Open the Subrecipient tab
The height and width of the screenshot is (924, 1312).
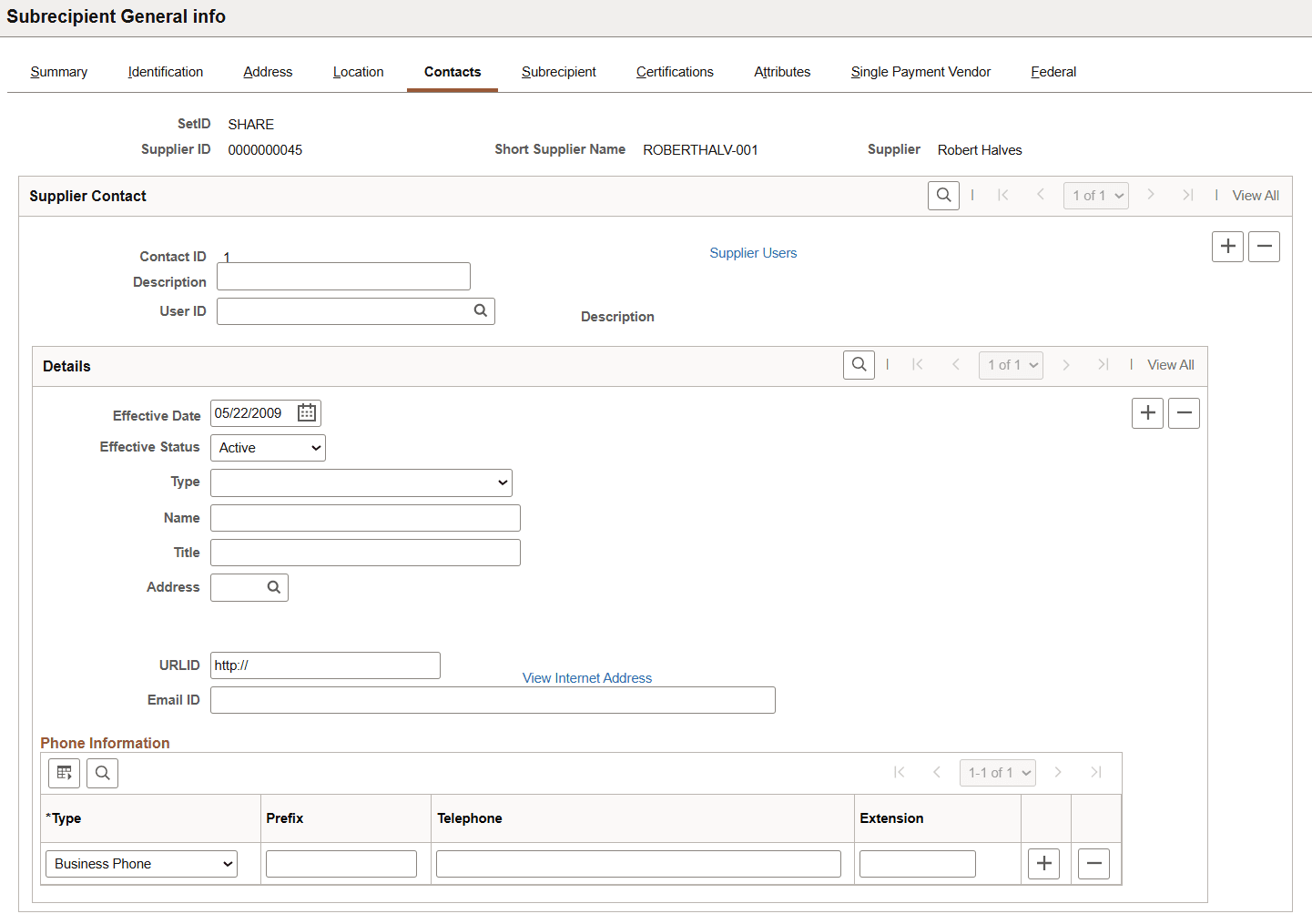[559, 72]
